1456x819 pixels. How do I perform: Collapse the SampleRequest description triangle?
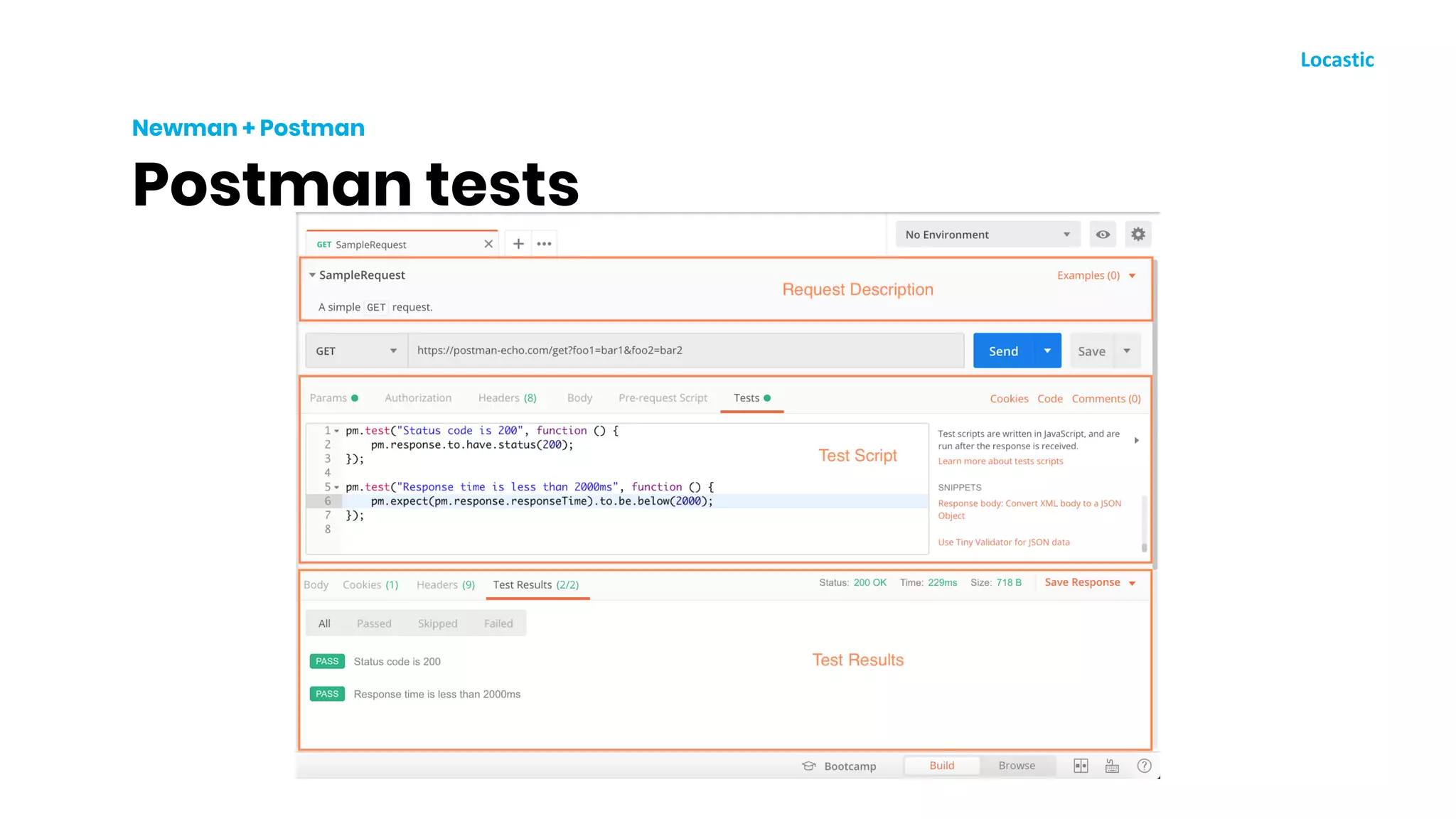(312, 275)
